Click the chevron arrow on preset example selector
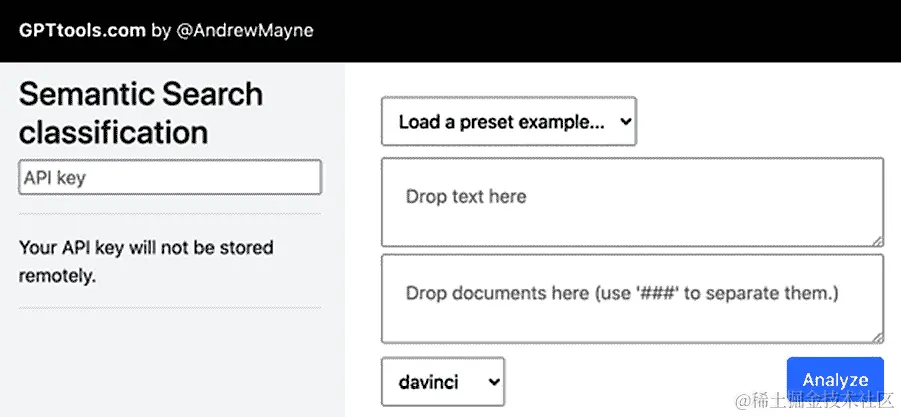The width and height of the screenshot is (901, 417). (x=626, y=122)
